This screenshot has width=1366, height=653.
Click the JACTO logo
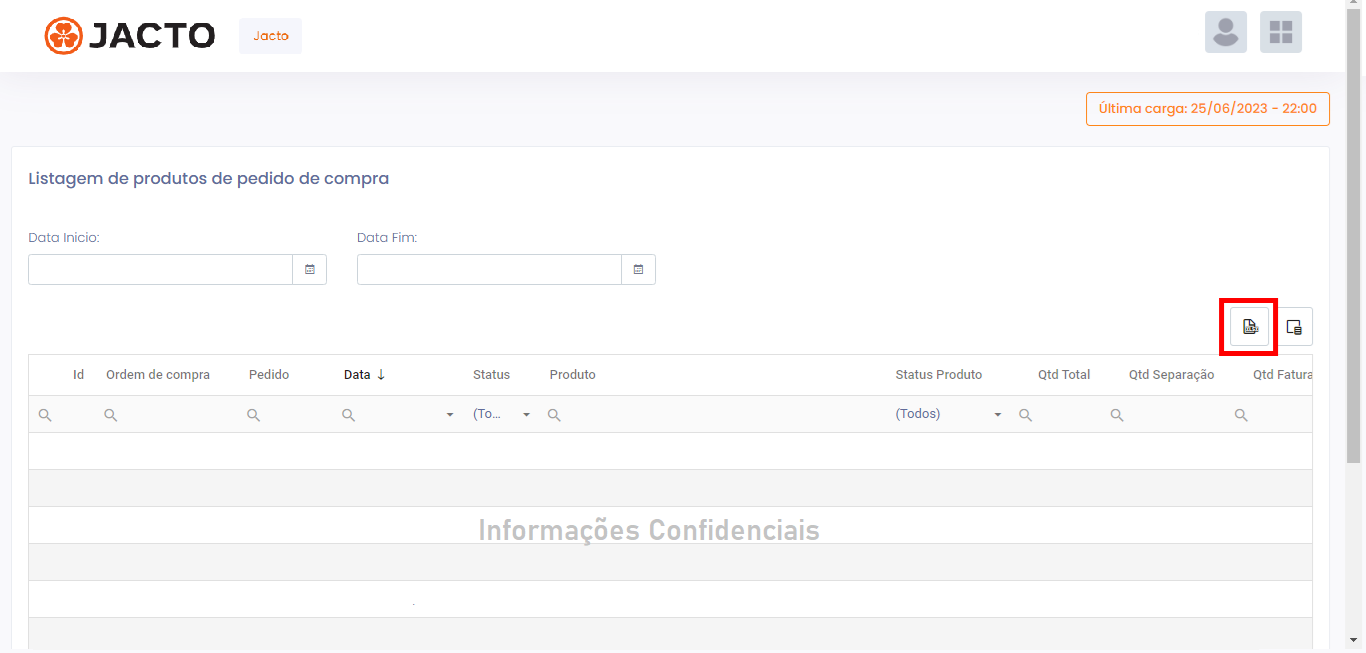tap(130, 36)
